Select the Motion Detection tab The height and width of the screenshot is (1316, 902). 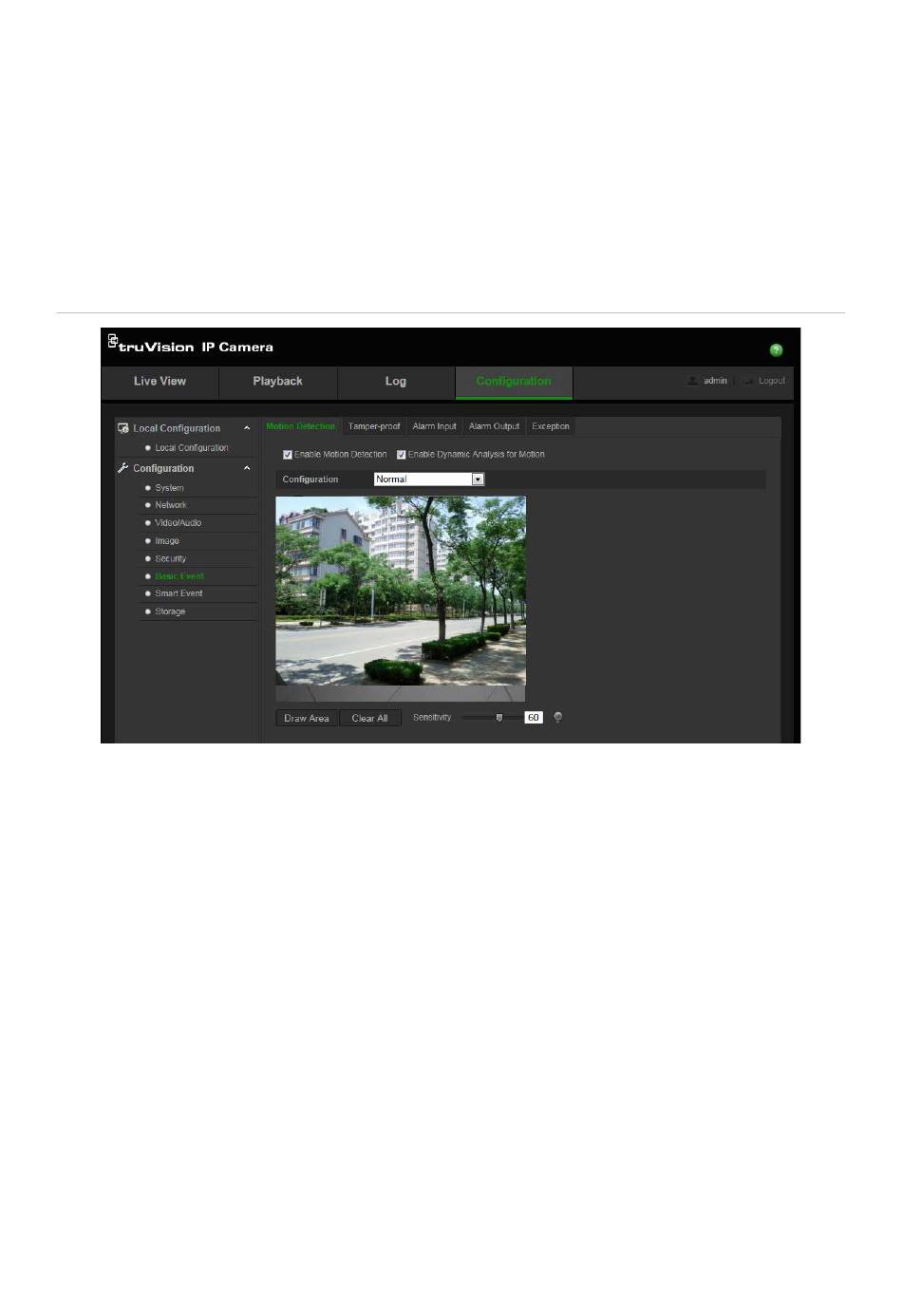pyautogui.click(x=300, y=426)
